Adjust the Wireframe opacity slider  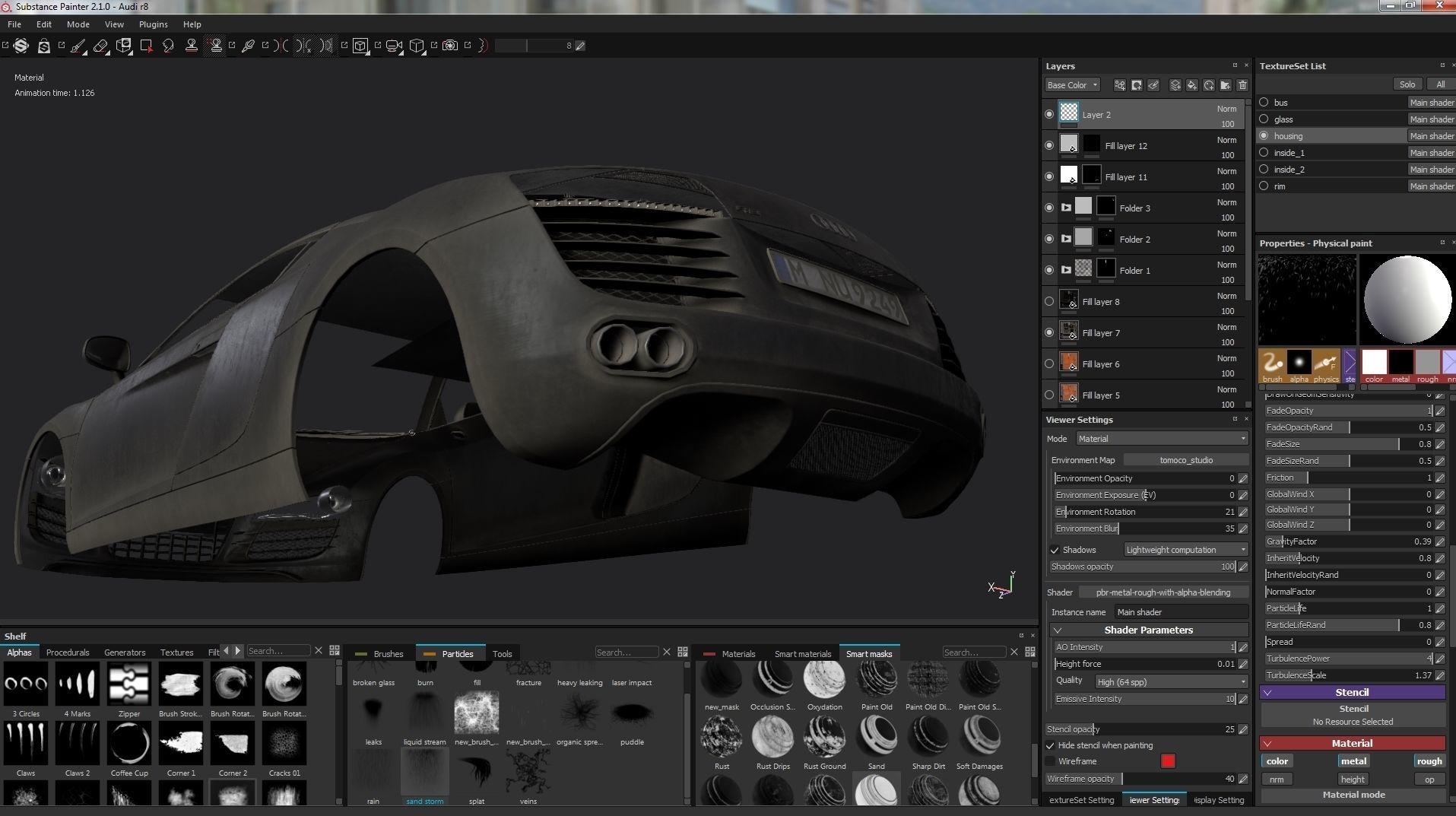pyautogui.click(x=1140, y=779)
